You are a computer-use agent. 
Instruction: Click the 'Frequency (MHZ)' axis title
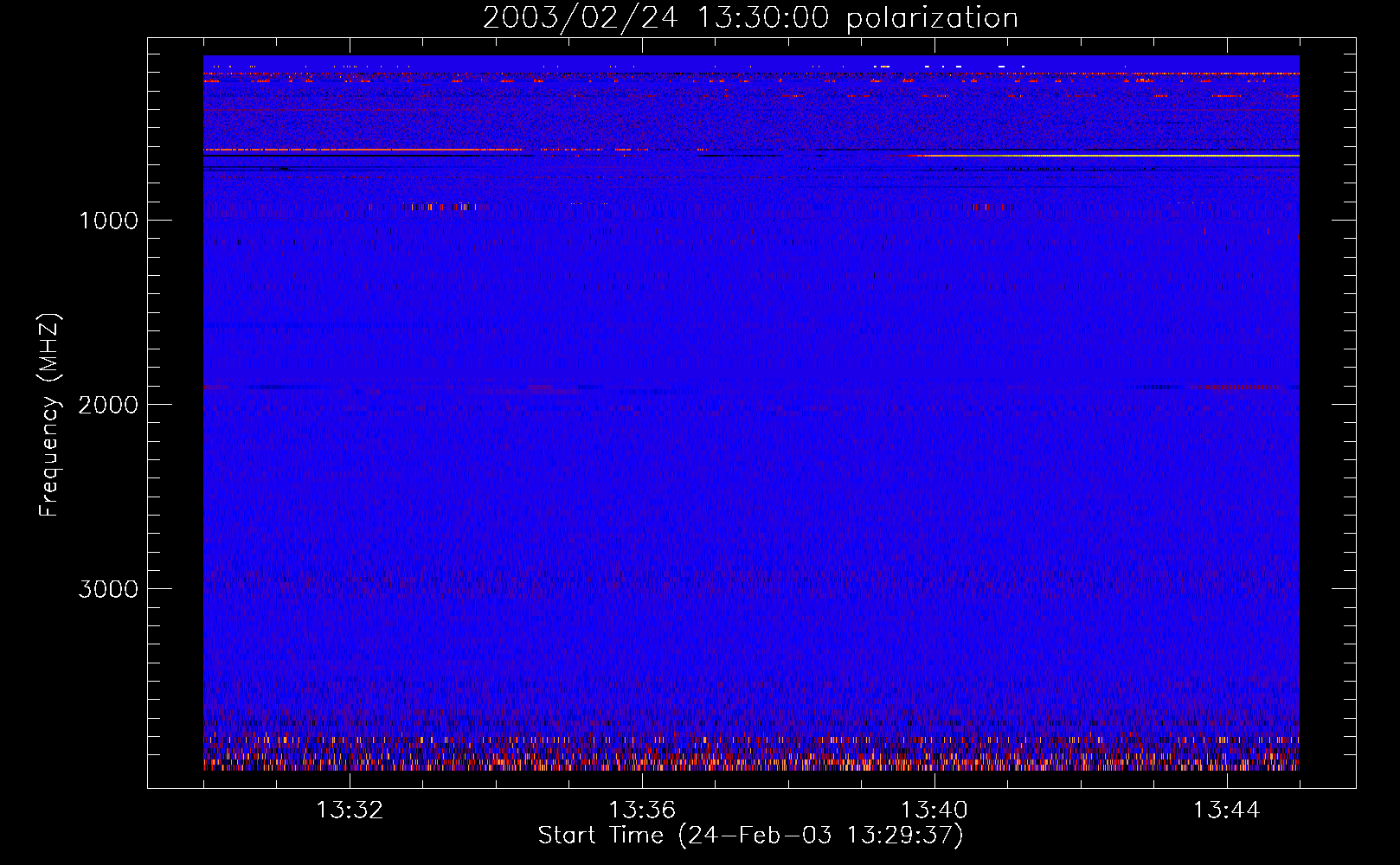(x=49, y=414)
